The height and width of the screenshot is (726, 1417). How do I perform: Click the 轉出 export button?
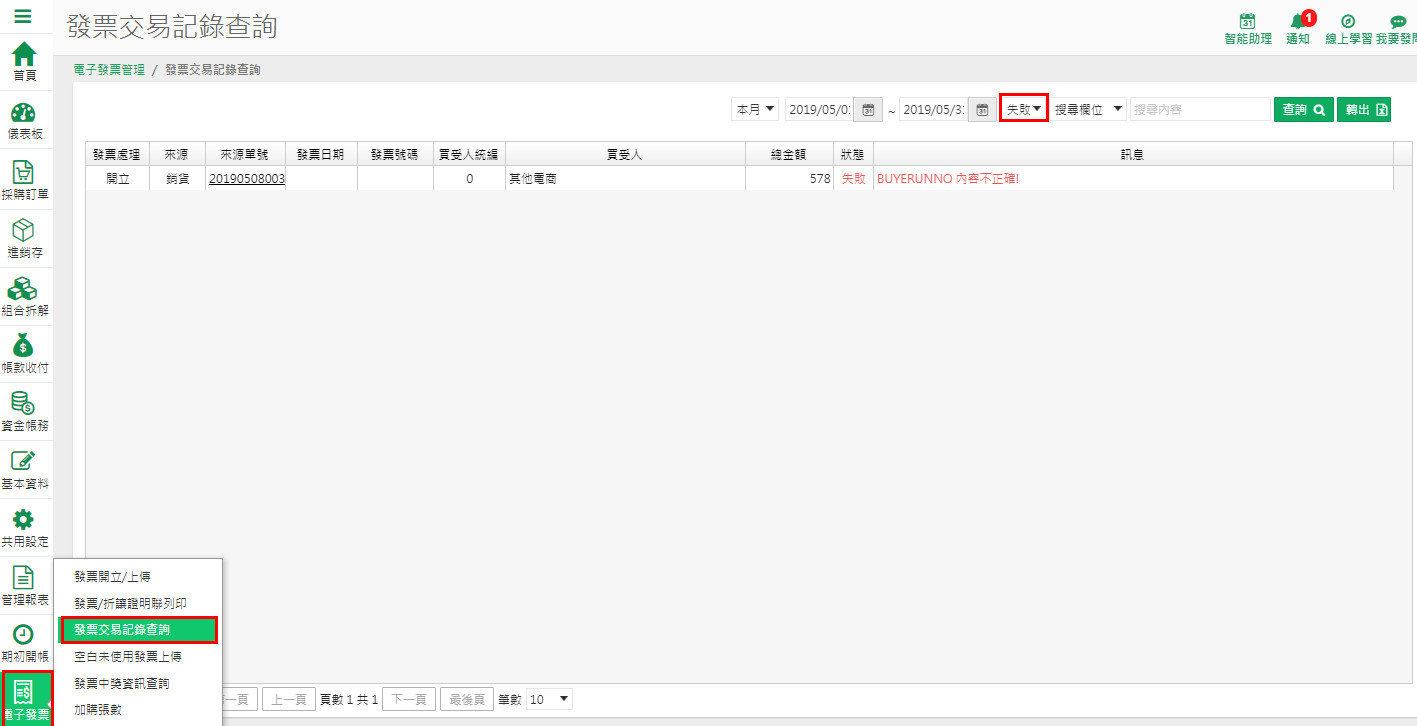pyautogui.click(x=1364, y=110)
